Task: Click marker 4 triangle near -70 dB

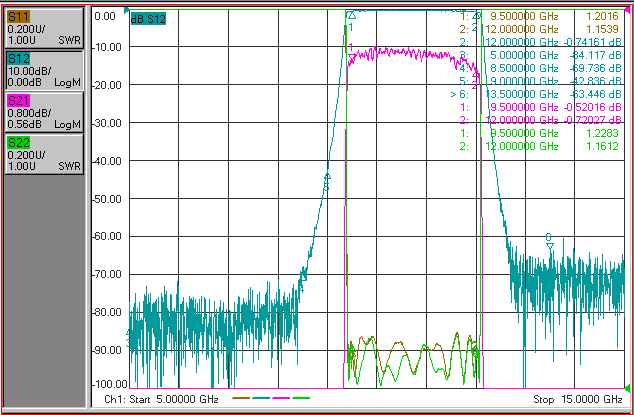Action: pos(303,277)
